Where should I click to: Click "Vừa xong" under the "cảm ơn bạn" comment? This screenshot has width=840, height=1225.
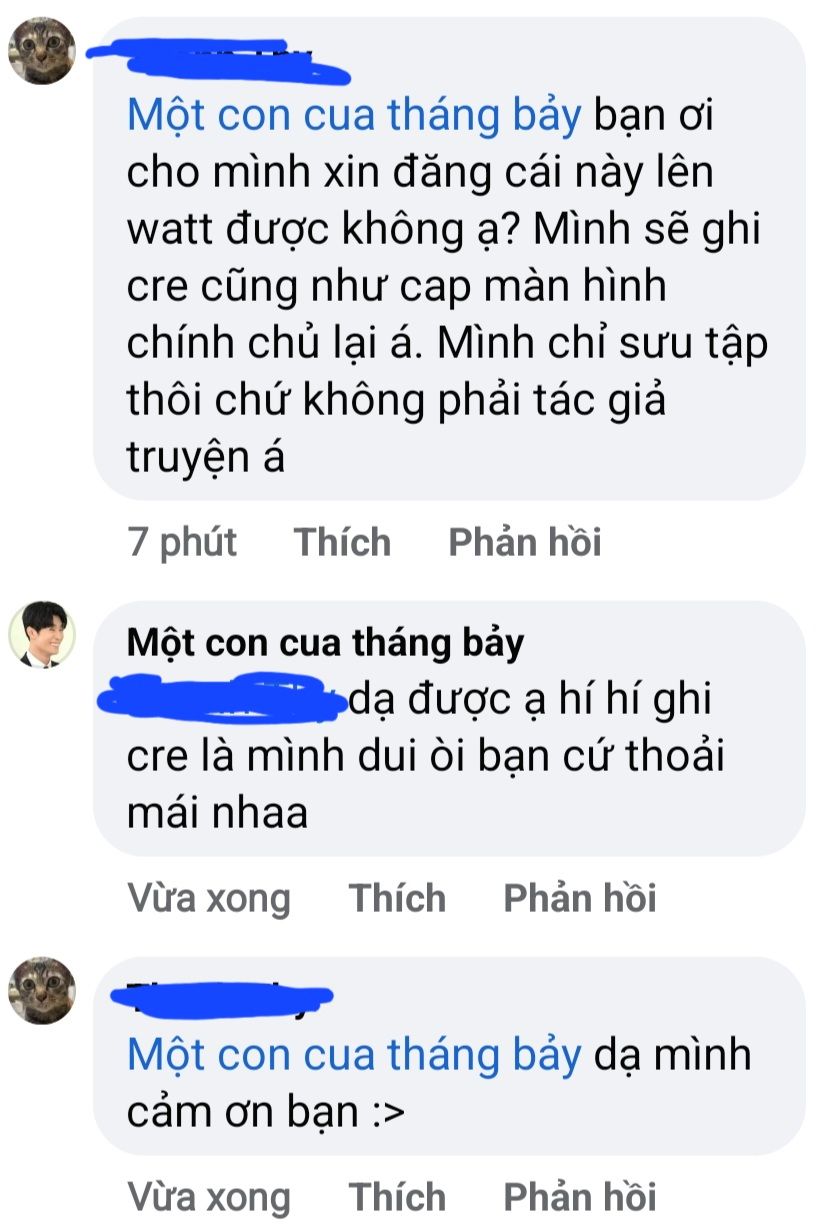click(x=209, y=1196)
